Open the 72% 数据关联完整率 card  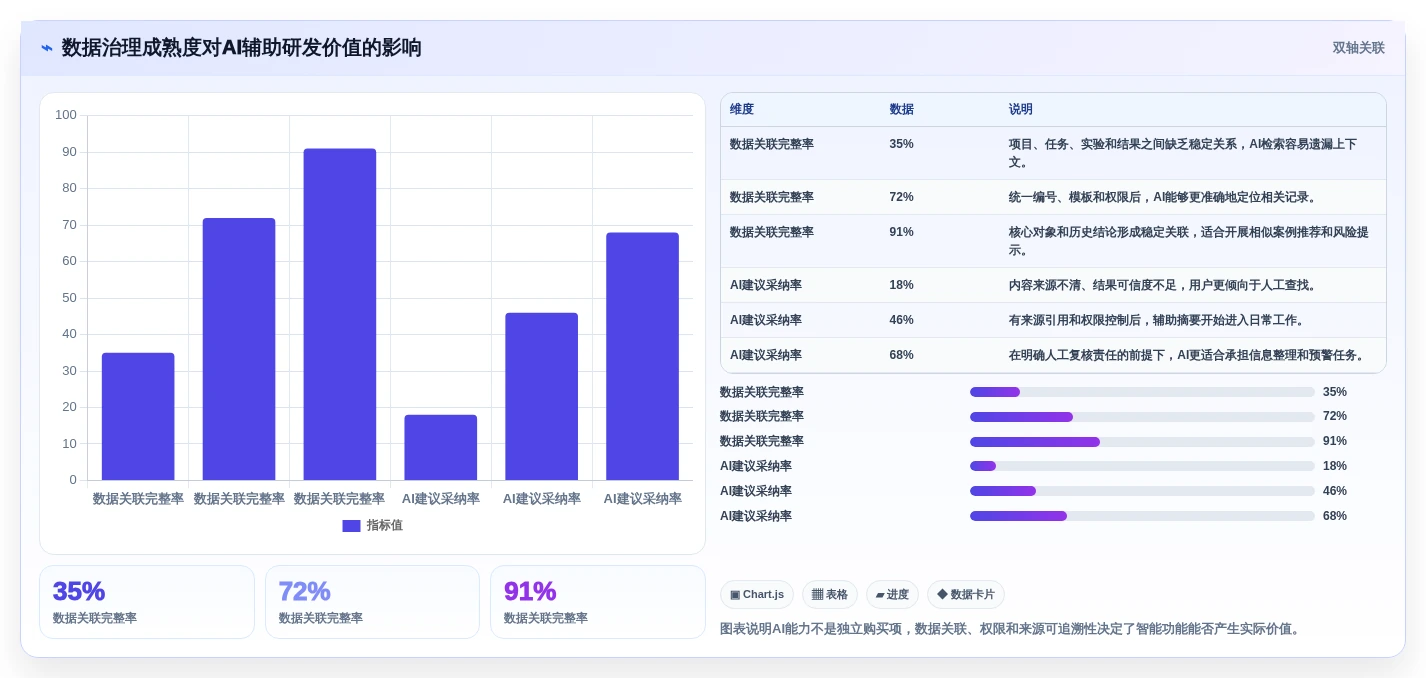point(372,602)
